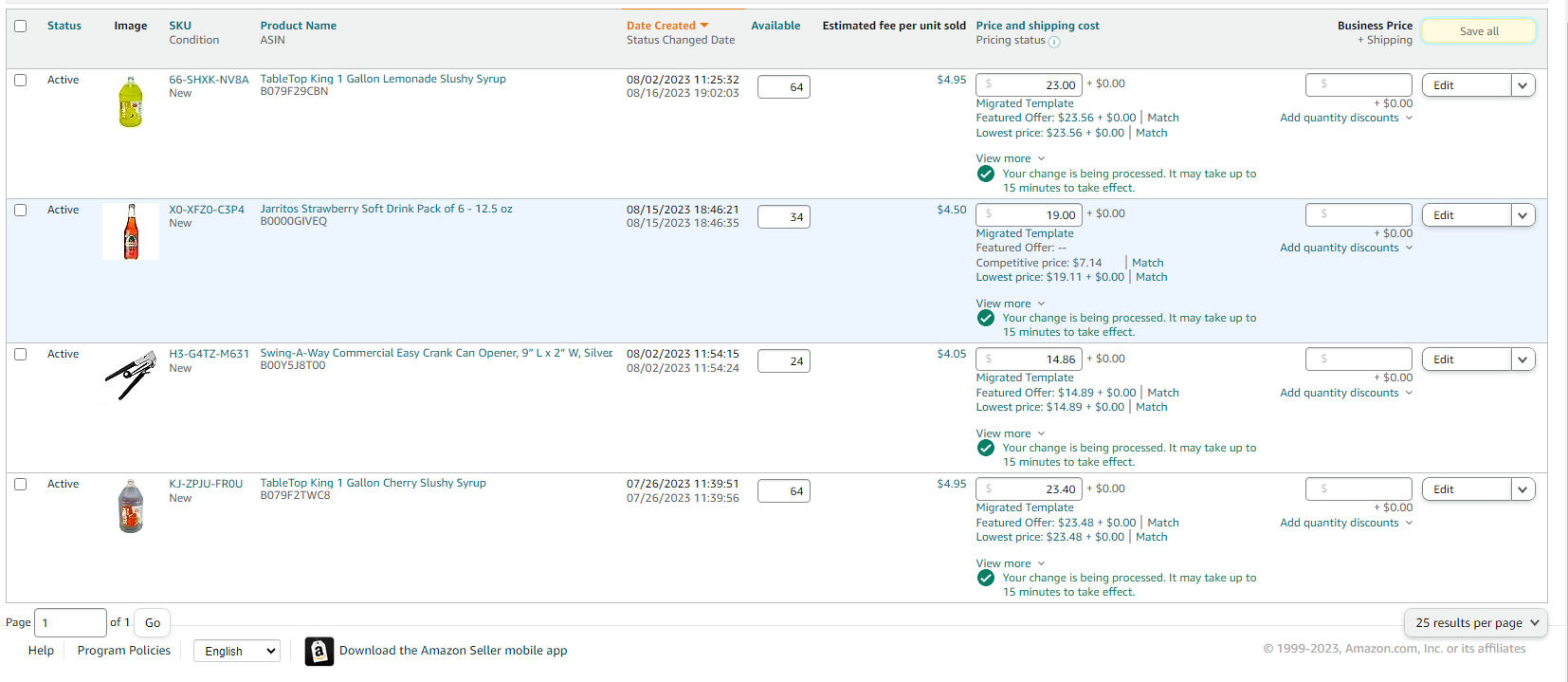Match the Lowest price $23.48 for Cherry Syrup
Image resolution: width=1568 pixels, height=682 pixels.
(1152, 537)
